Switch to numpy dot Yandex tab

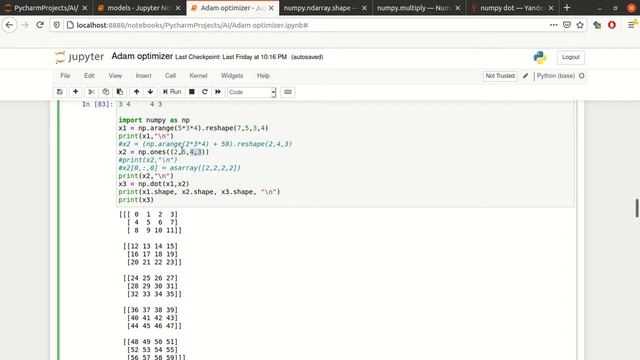point(512,8)
